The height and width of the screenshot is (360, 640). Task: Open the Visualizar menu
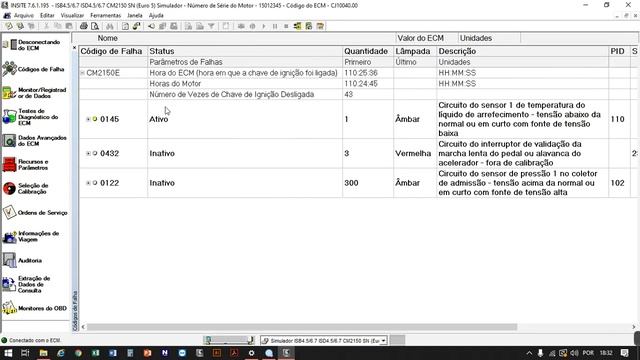[72, 16]
